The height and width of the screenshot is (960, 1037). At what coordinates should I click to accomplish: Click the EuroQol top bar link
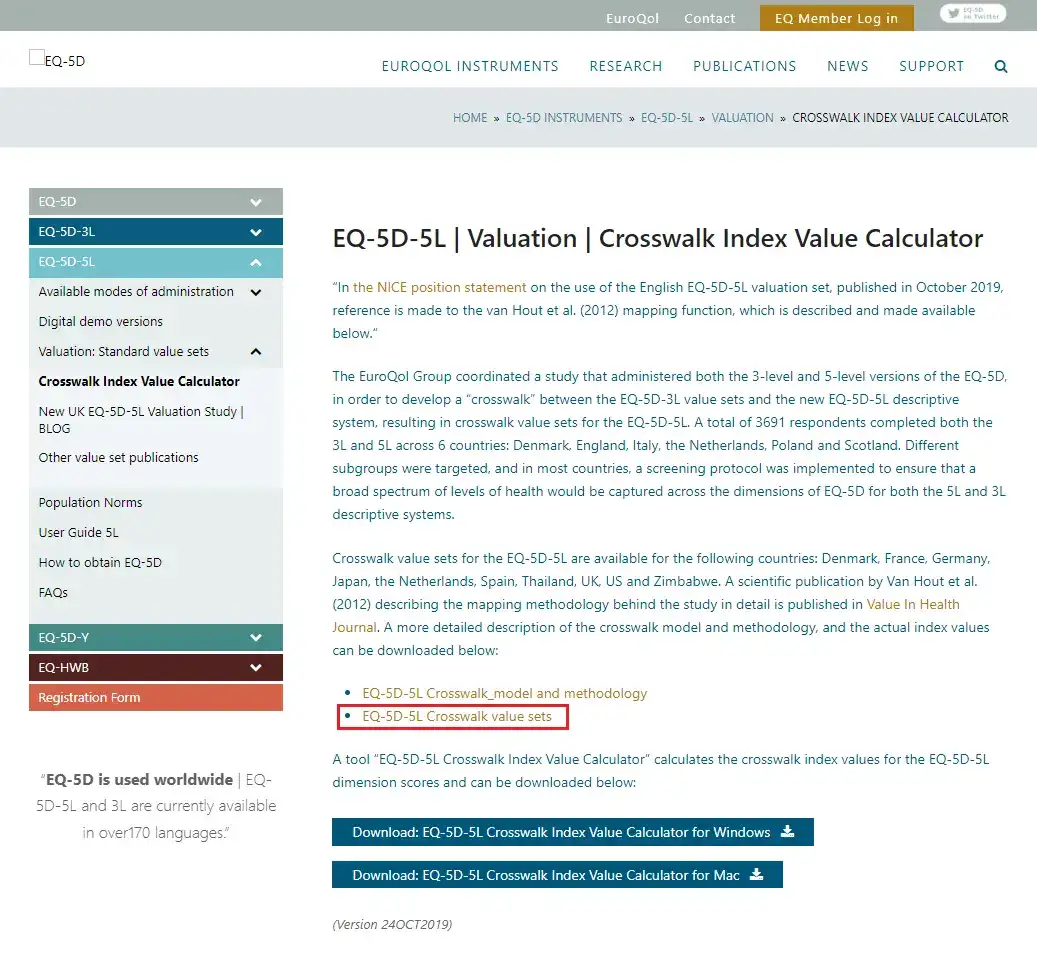pos(632,19)
